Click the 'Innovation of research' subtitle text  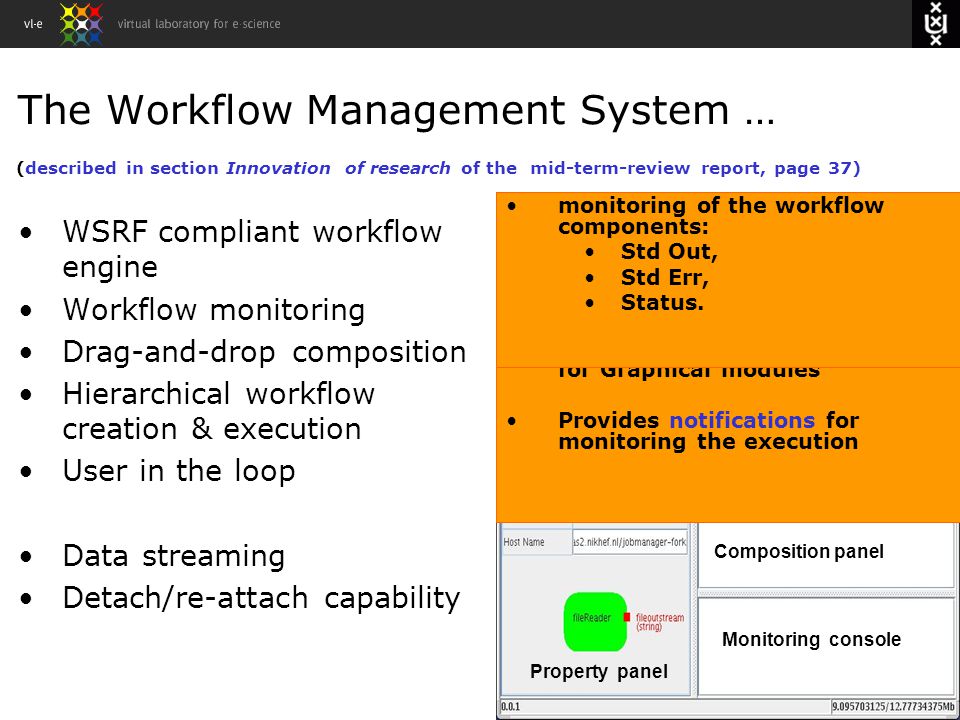click(x=338, y=168)
